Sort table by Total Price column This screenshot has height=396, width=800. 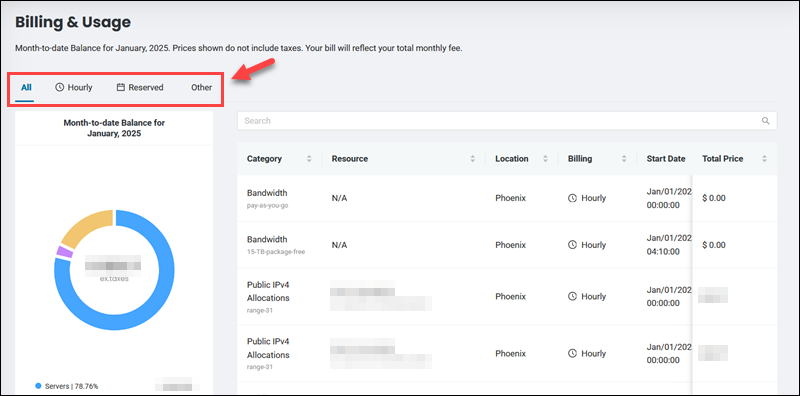[x=764, y=159]
